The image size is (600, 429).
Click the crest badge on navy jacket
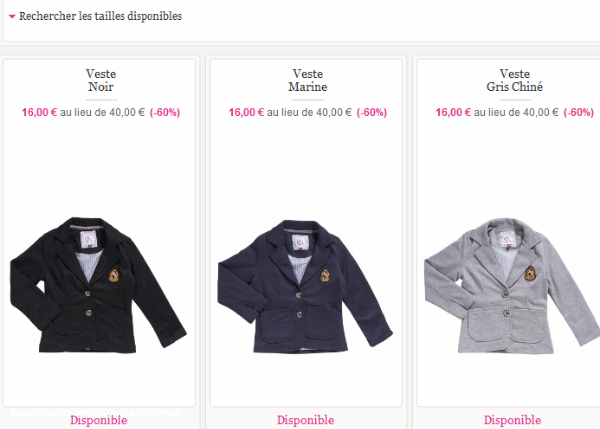coord(325,276)
